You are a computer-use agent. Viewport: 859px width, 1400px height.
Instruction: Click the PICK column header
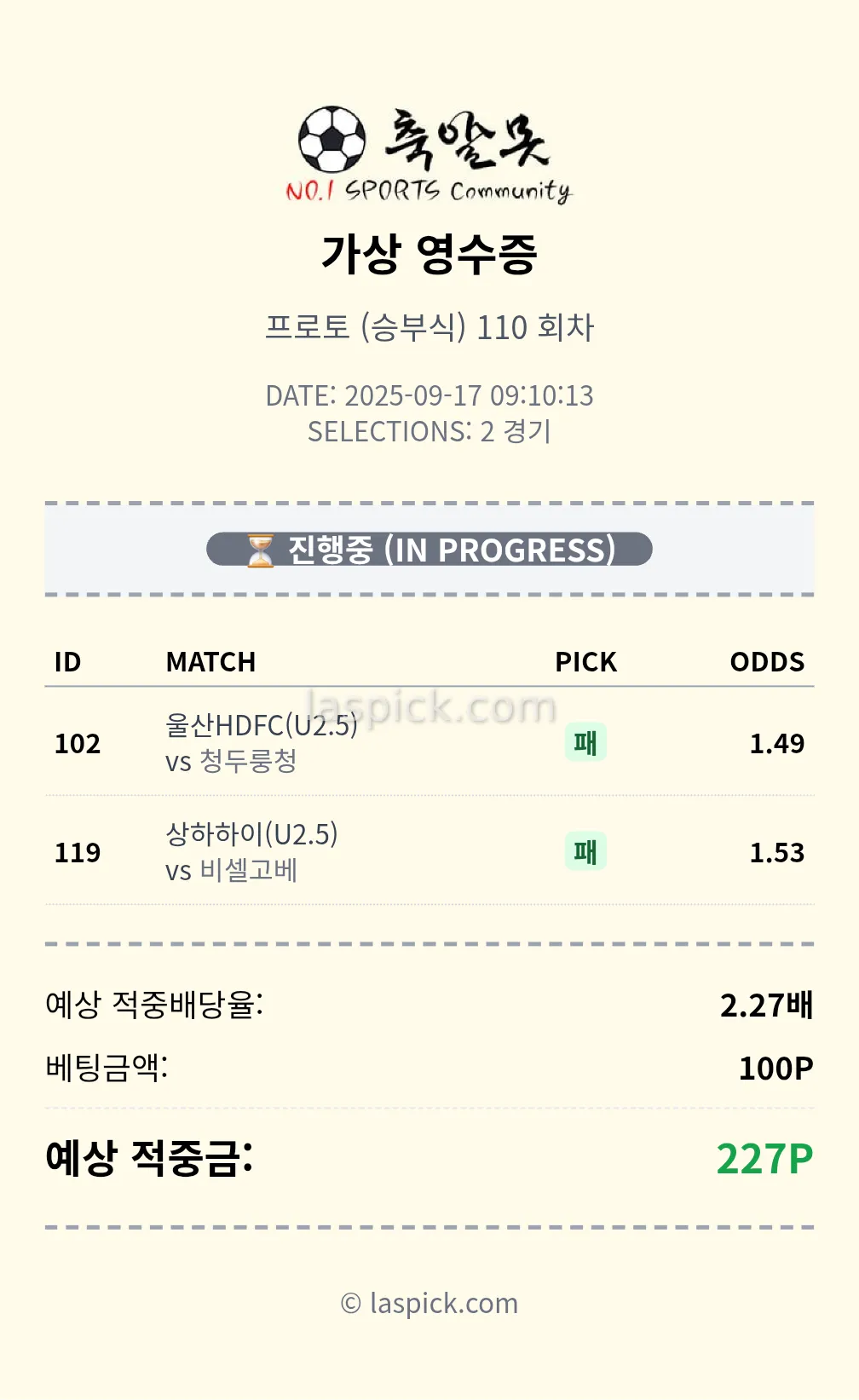click(x=585, y=662)
